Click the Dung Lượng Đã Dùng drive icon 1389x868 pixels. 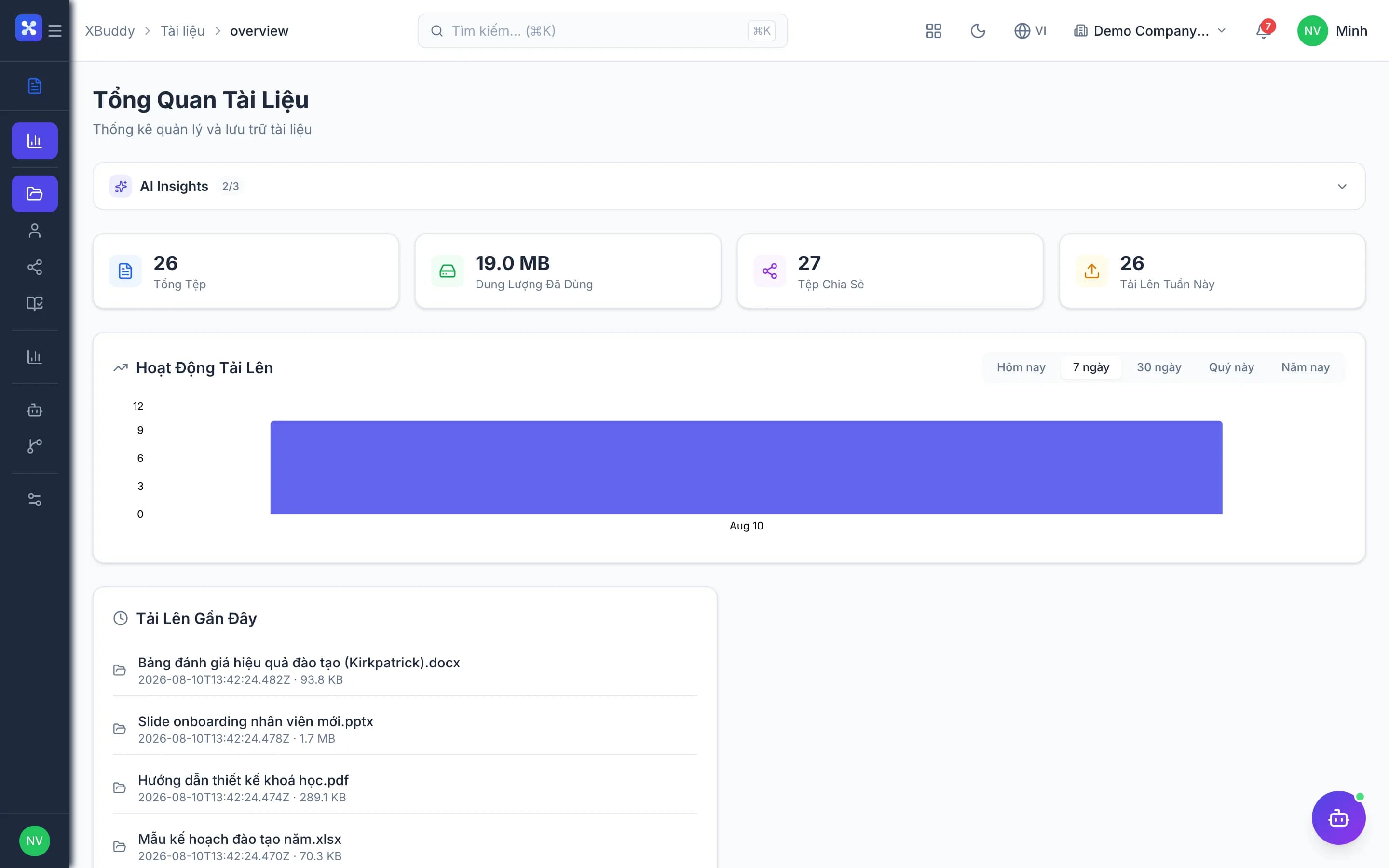448,271
